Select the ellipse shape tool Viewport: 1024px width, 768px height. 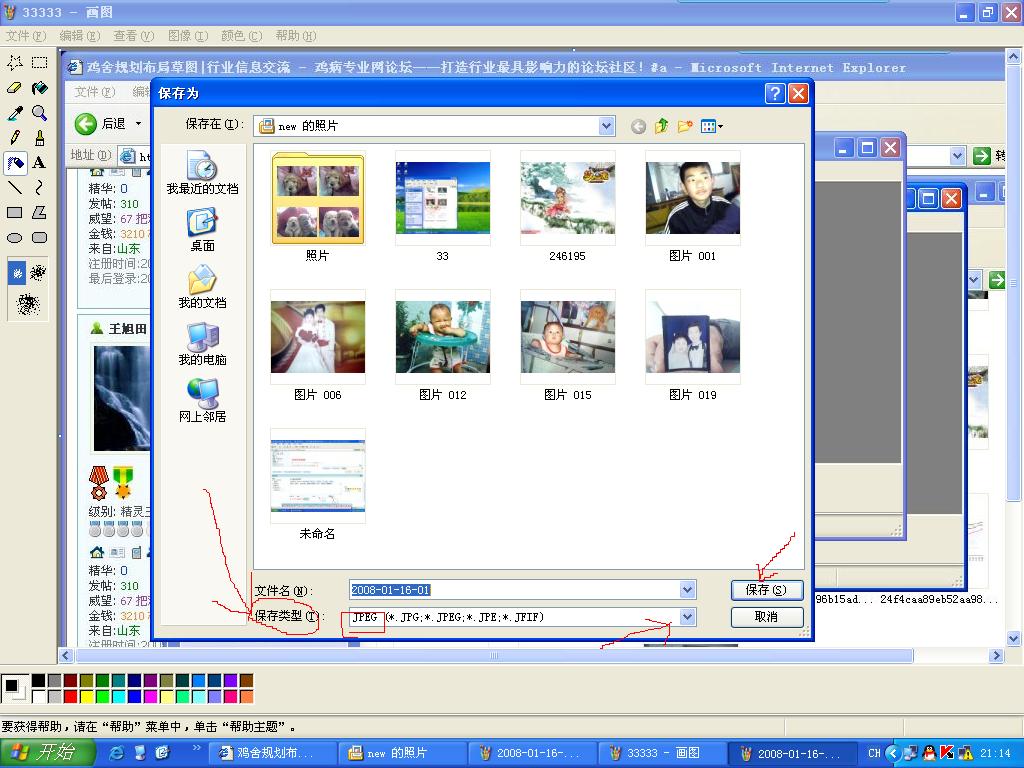pos(15,238)
